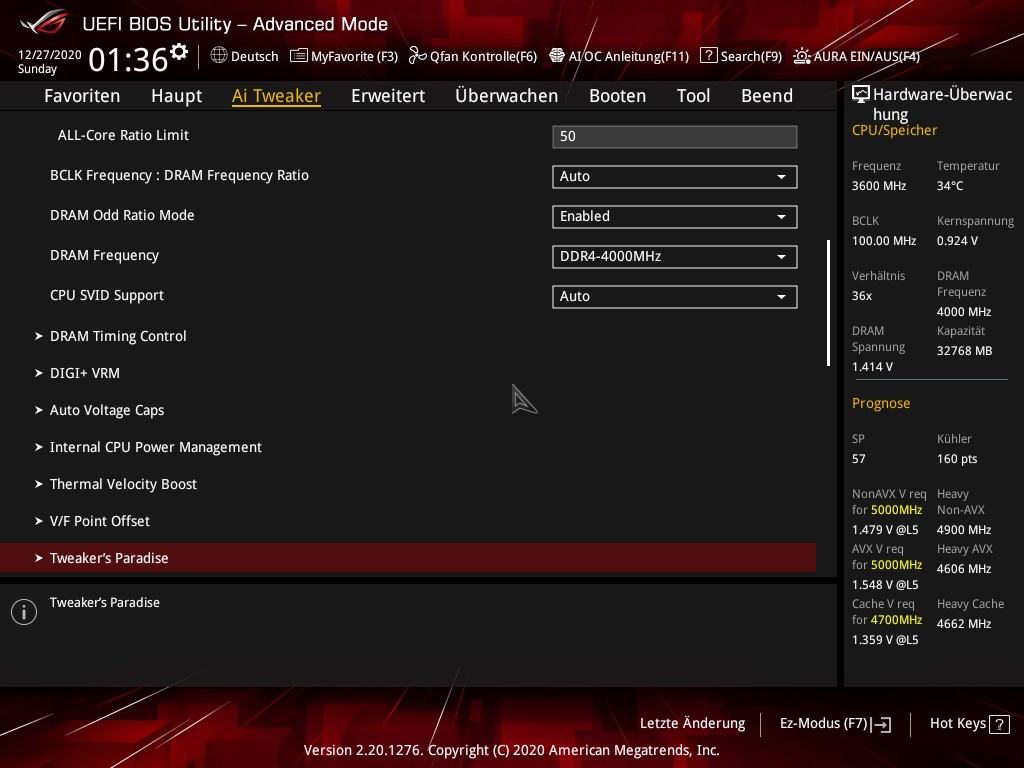Click the CPU SVID Support label

point(106,295)
